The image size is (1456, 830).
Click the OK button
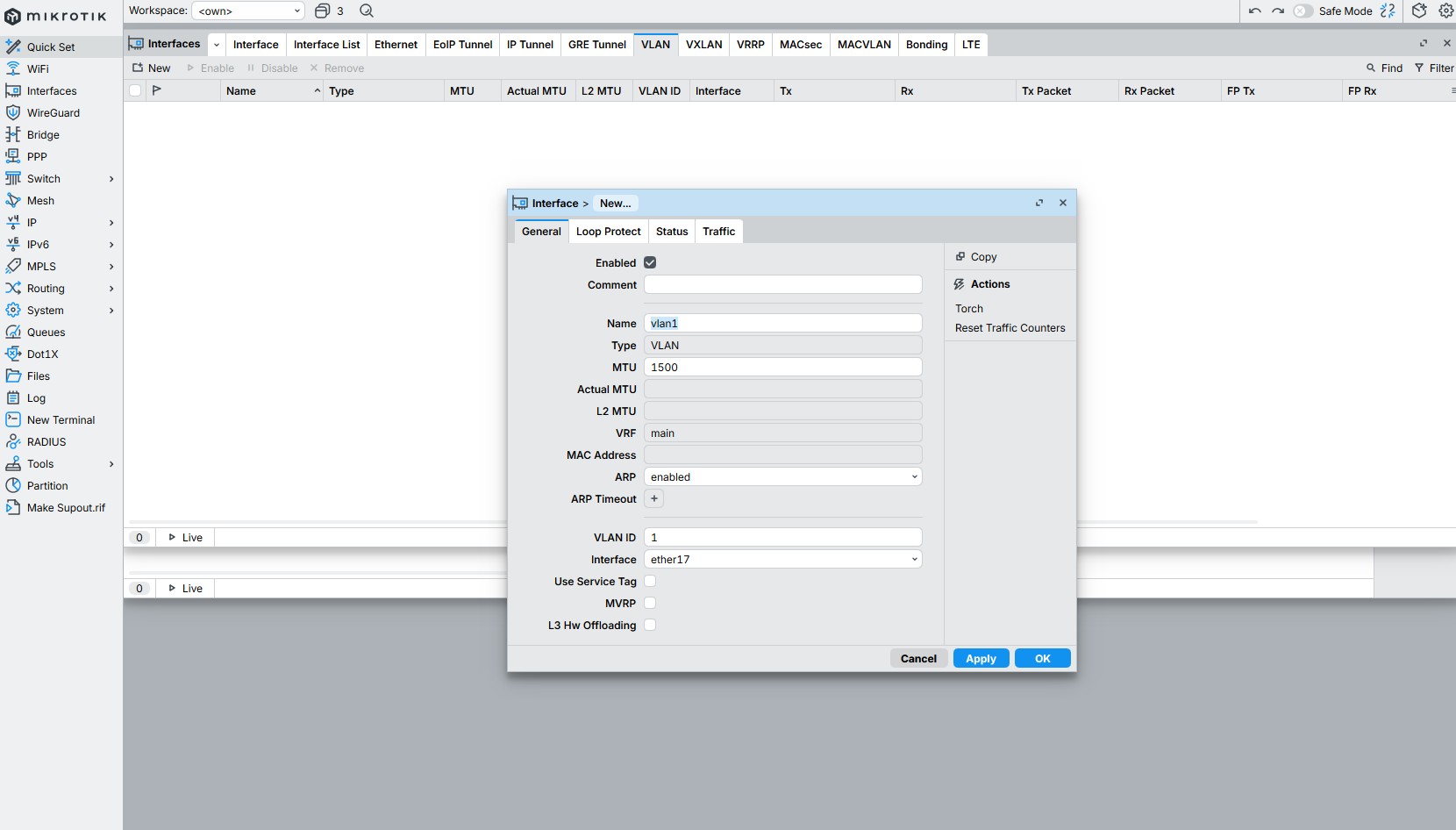[1042, 658]
